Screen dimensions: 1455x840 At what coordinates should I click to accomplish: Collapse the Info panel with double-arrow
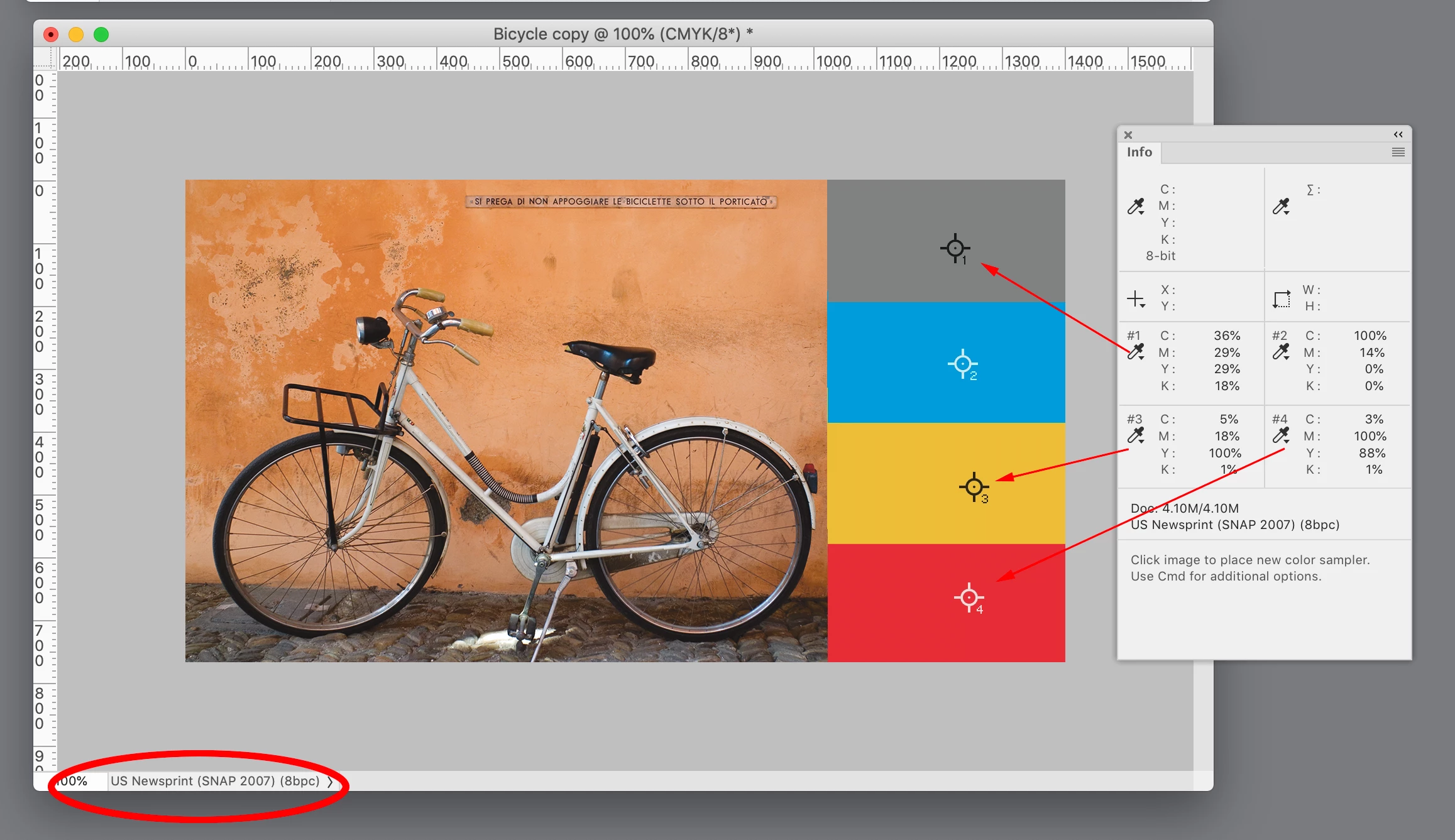(1398, 134)
